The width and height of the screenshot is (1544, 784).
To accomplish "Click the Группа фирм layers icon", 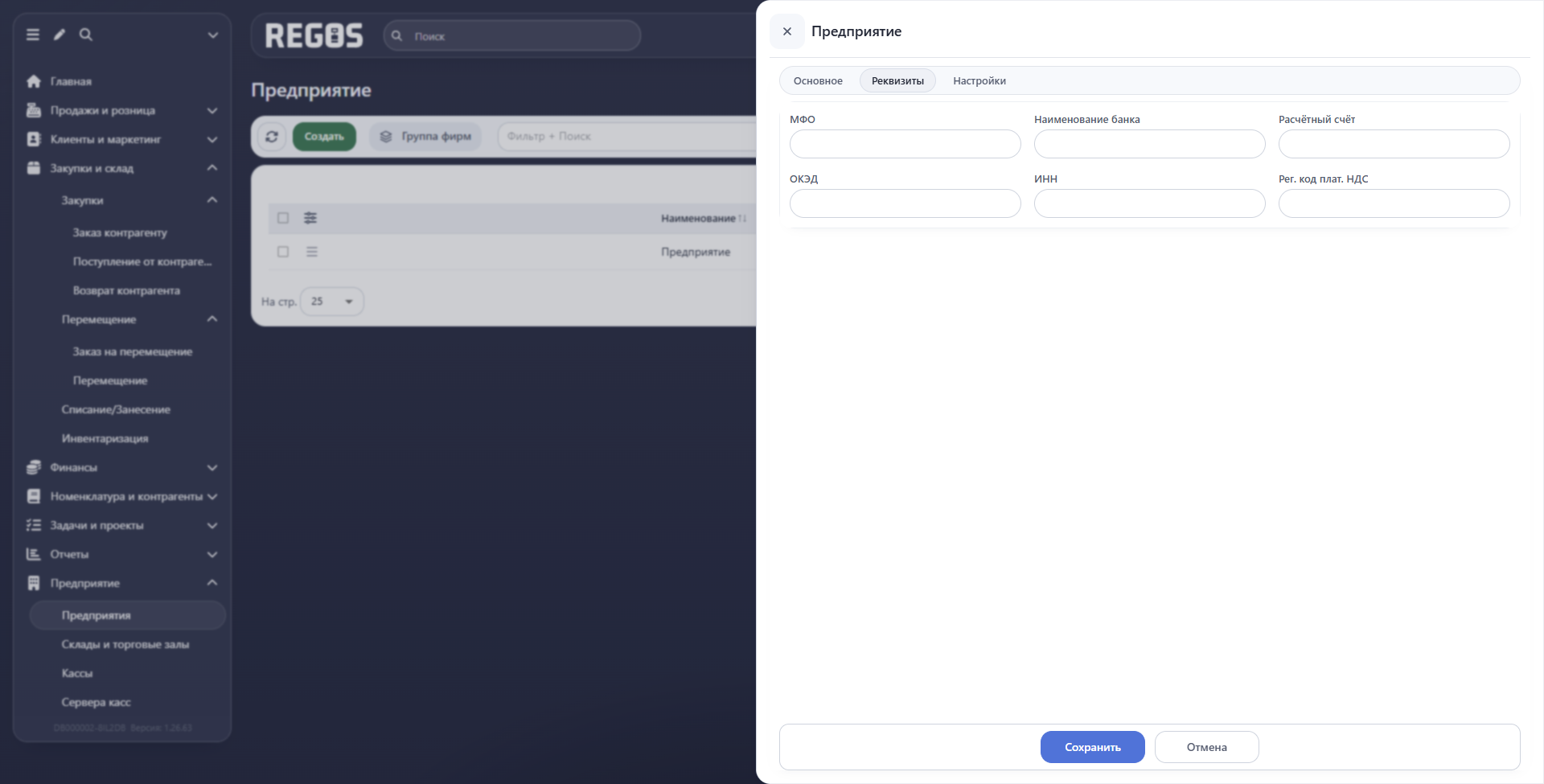I will pyautogui.click(x=386, y=137).
